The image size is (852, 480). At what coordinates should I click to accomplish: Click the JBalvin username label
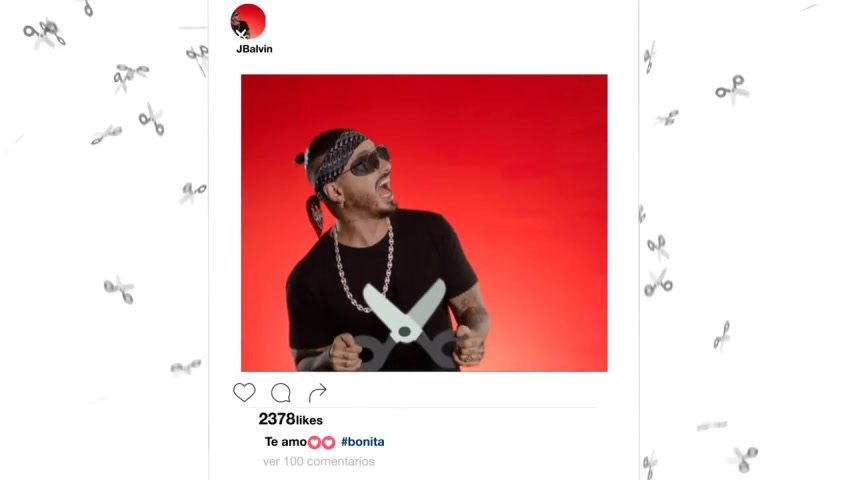(x=254, y=49)
